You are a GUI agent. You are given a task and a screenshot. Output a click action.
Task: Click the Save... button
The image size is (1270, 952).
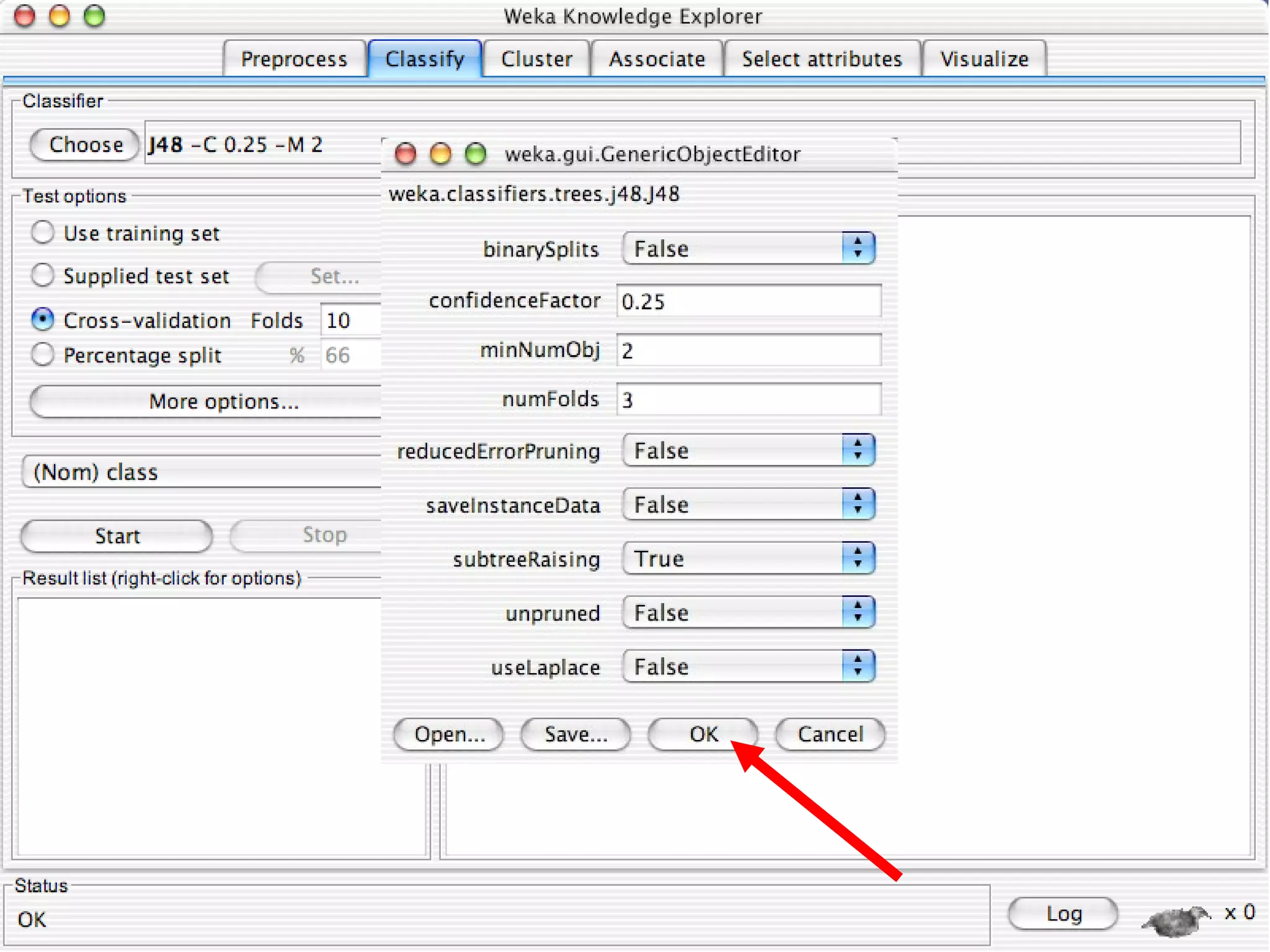click(x=575, y=734)
